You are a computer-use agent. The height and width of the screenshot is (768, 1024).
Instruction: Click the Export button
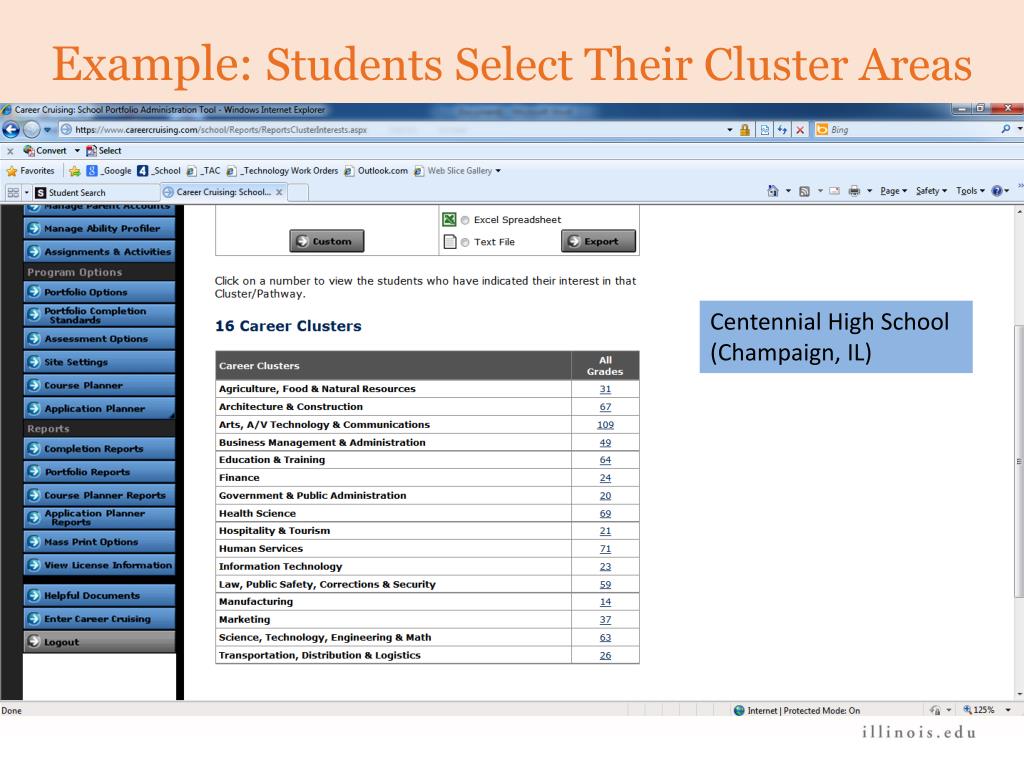598,241
